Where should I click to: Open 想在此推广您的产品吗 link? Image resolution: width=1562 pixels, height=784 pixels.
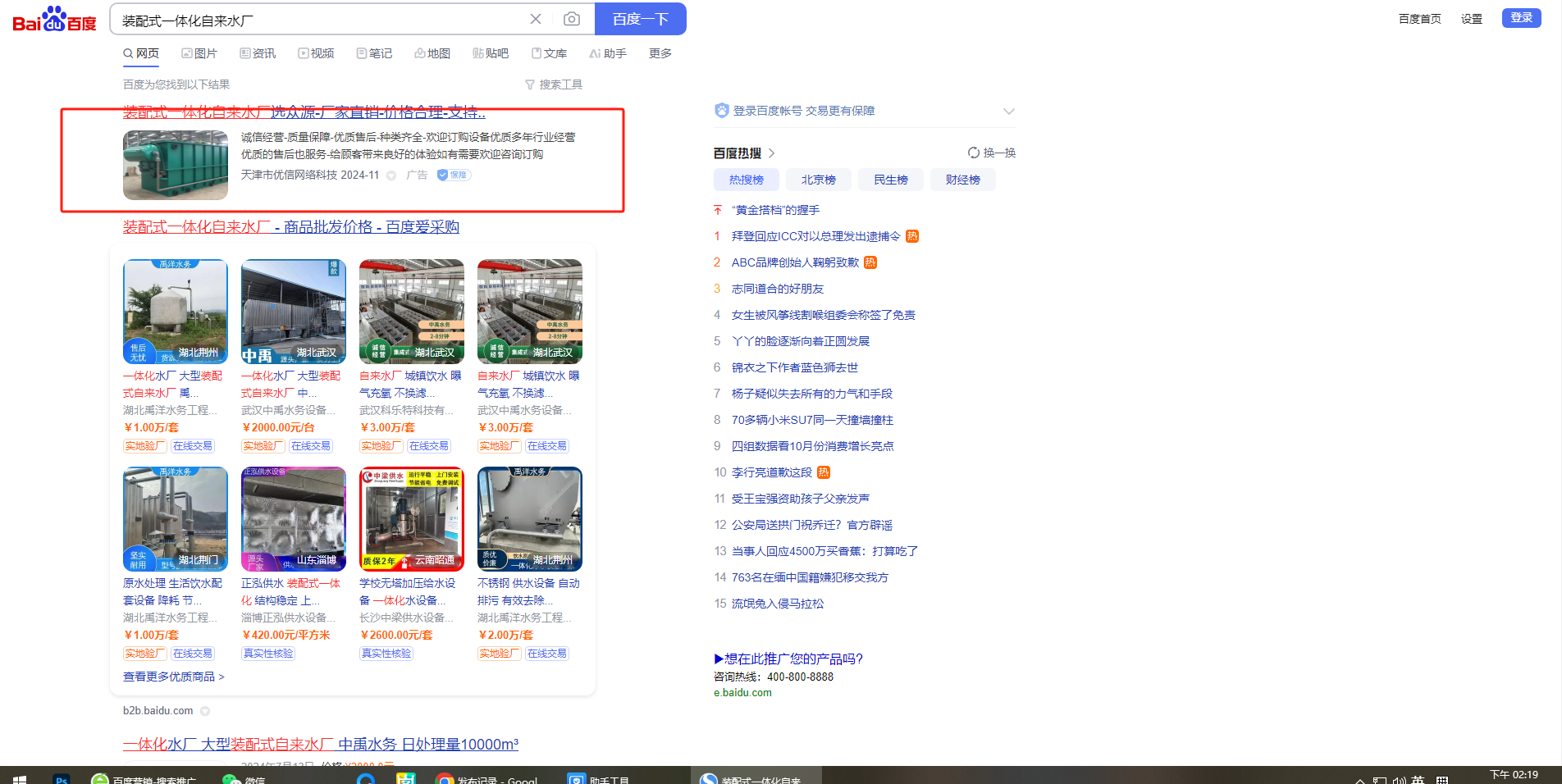(788, 659)
